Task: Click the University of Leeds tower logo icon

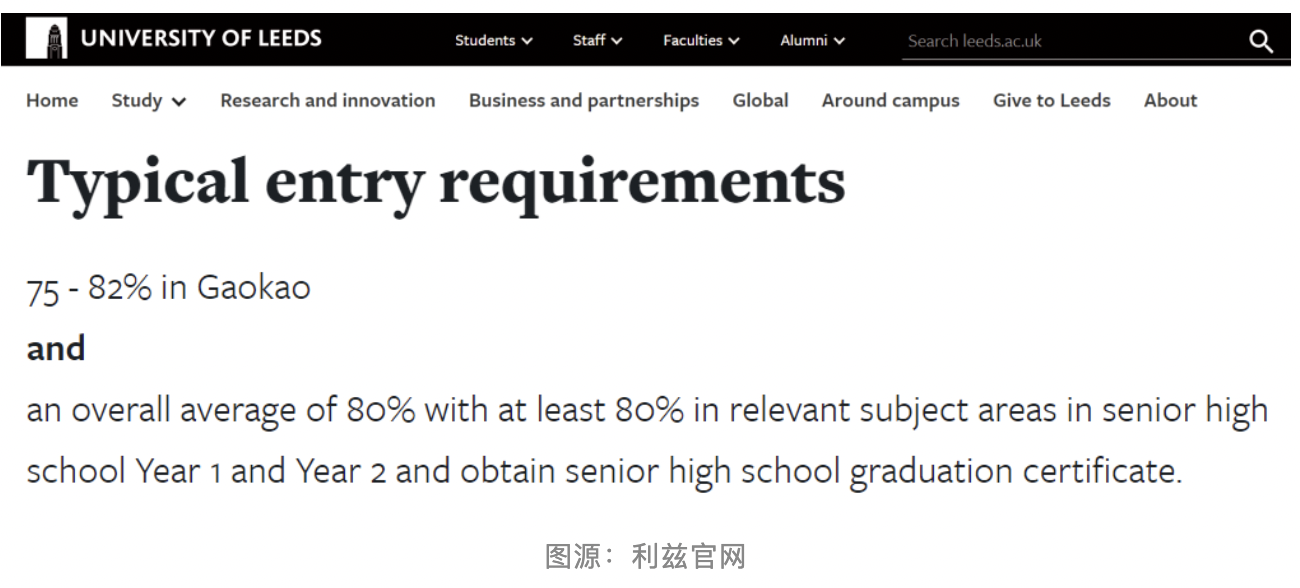Action: [46, 40]
